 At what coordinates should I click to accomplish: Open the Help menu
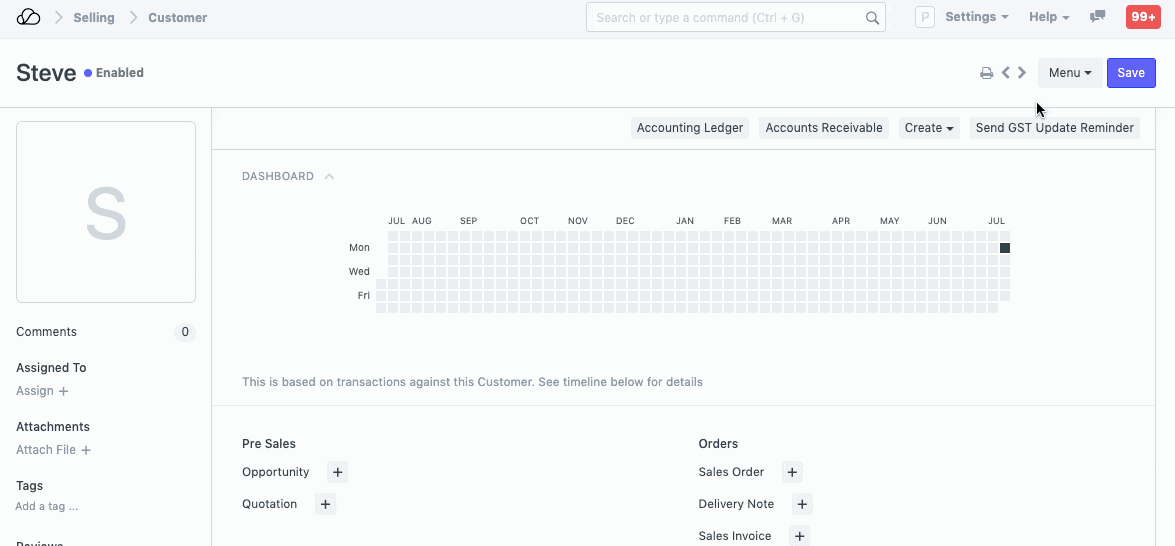click(1049, 17)
